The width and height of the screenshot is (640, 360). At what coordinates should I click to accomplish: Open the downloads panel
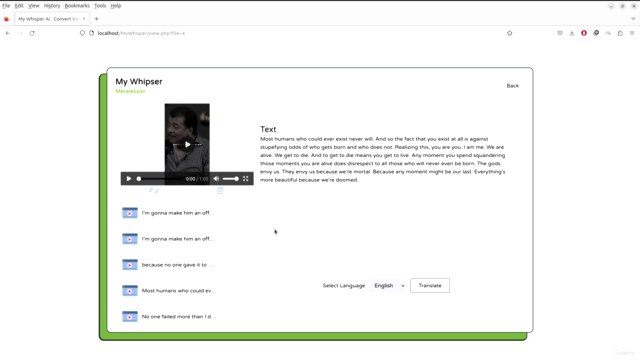(572, 33)
